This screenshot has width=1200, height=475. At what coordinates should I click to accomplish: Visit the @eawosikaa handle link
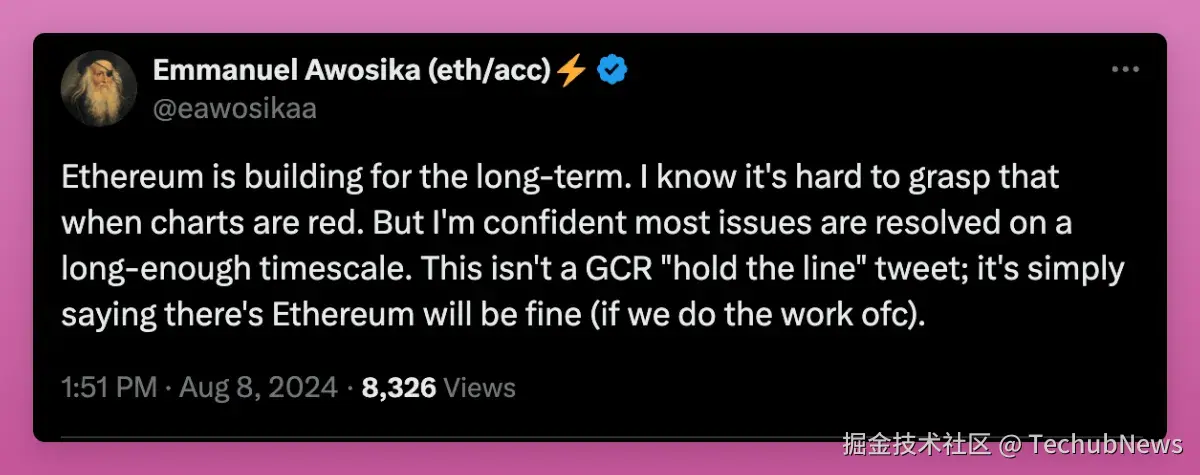point(234,108)
